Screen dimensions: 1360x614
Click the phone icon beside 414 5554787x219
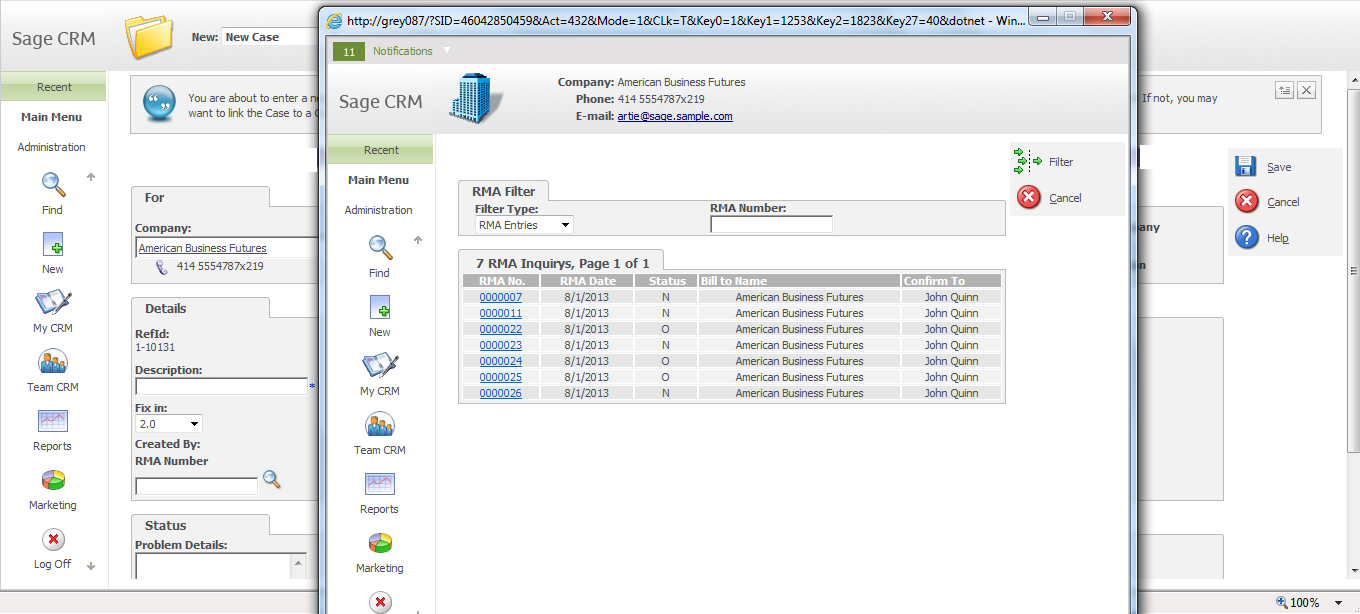click(162, 267)
